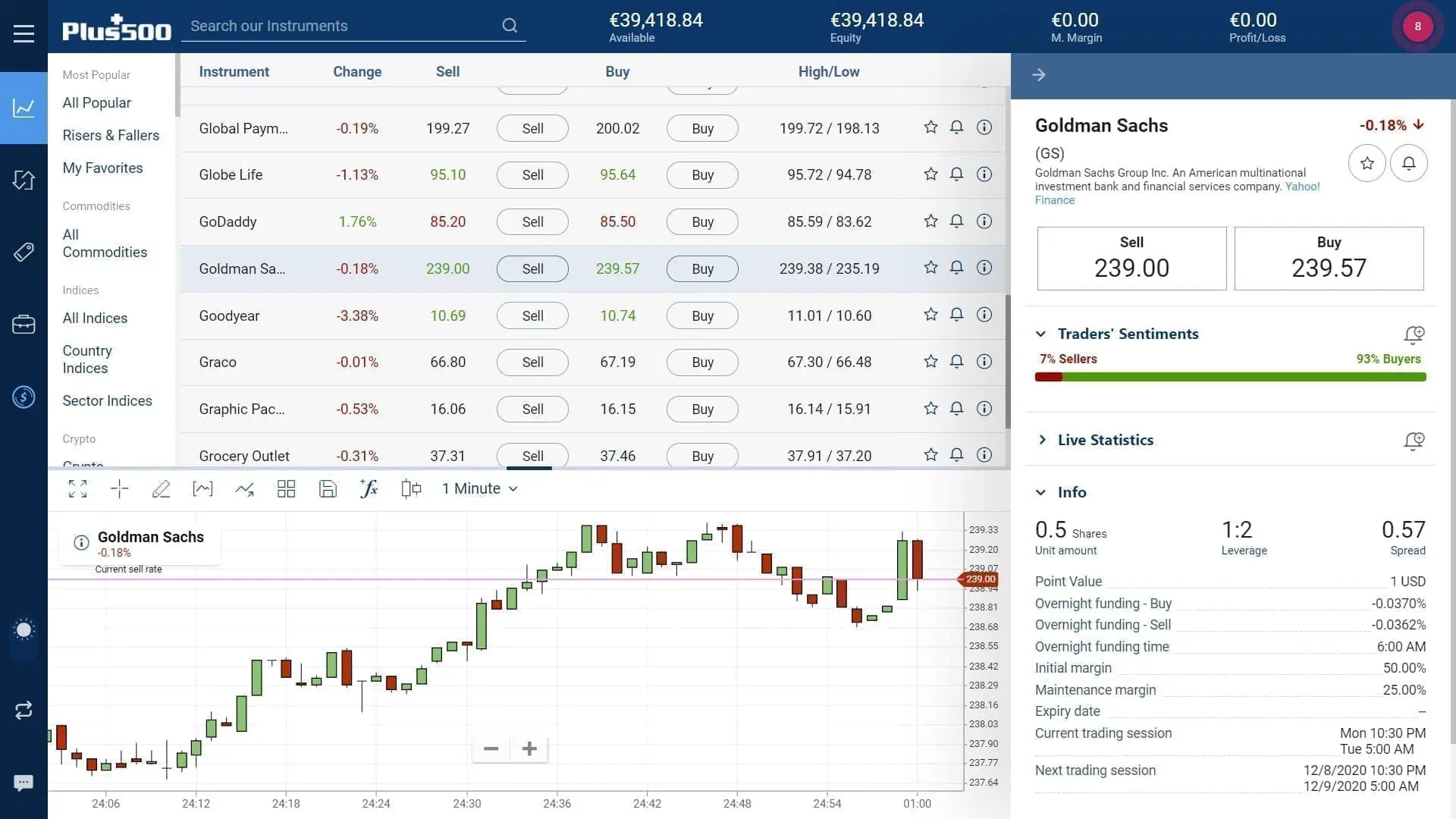Open the orders tag sidebar icon
This screenshot has height=819, width=1456.
click(x=24, y=252)
